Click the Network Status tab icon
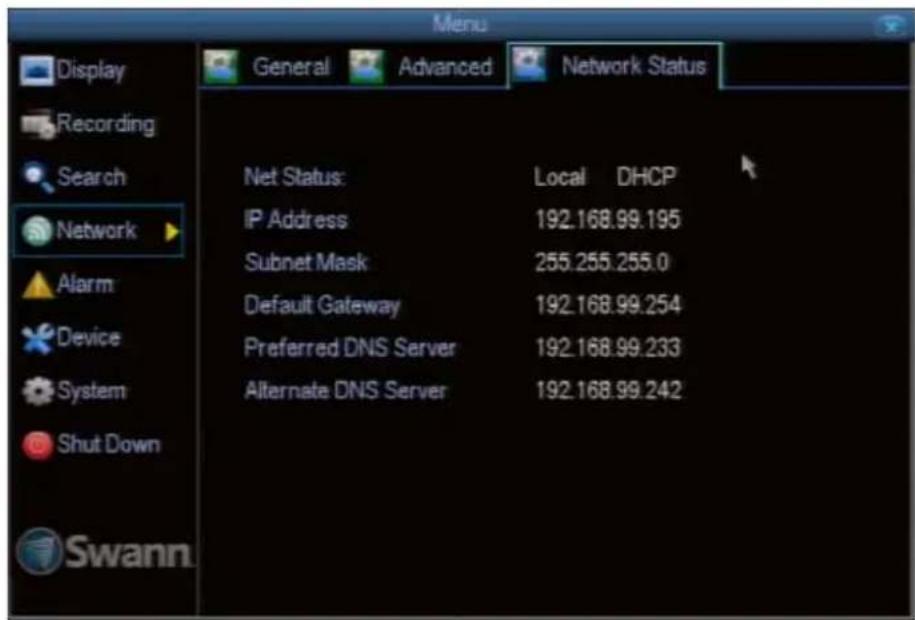This screenshot has height=620, width=915. click(529, 63)
